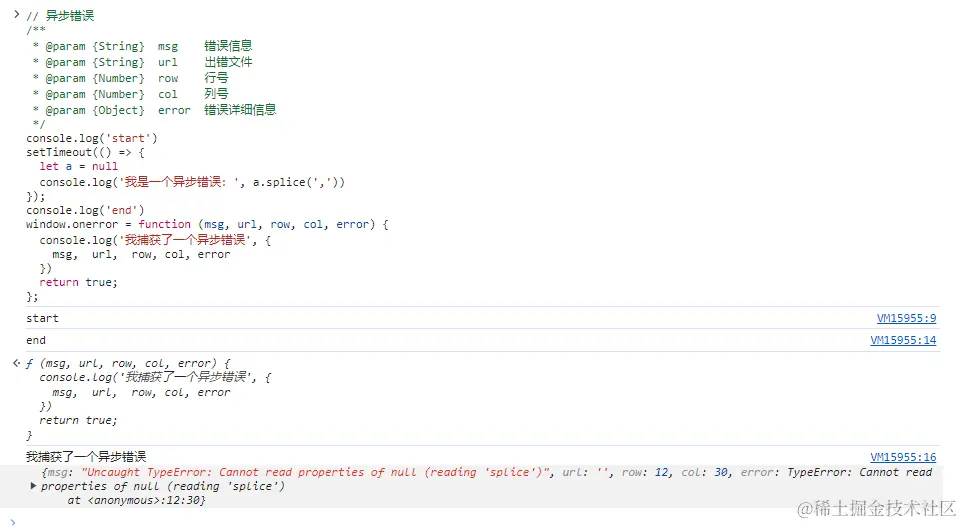
Task: Click the 'start' console output line
Action: pyautogui.click(x=42, y=318)
